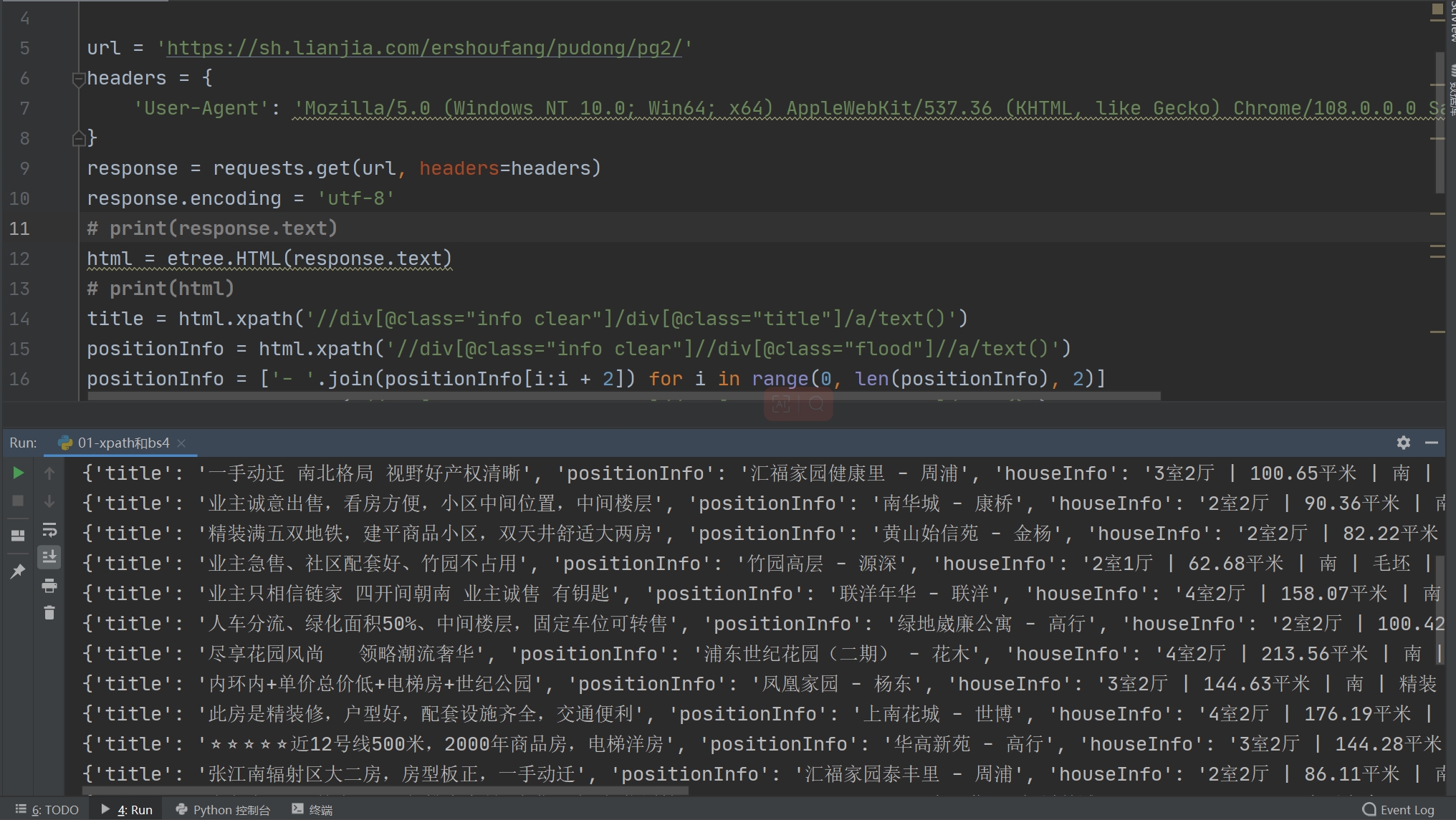This screenshot has height=820, width=1456.
Task: Click the requests.get call on line 9
Action: 406,168
